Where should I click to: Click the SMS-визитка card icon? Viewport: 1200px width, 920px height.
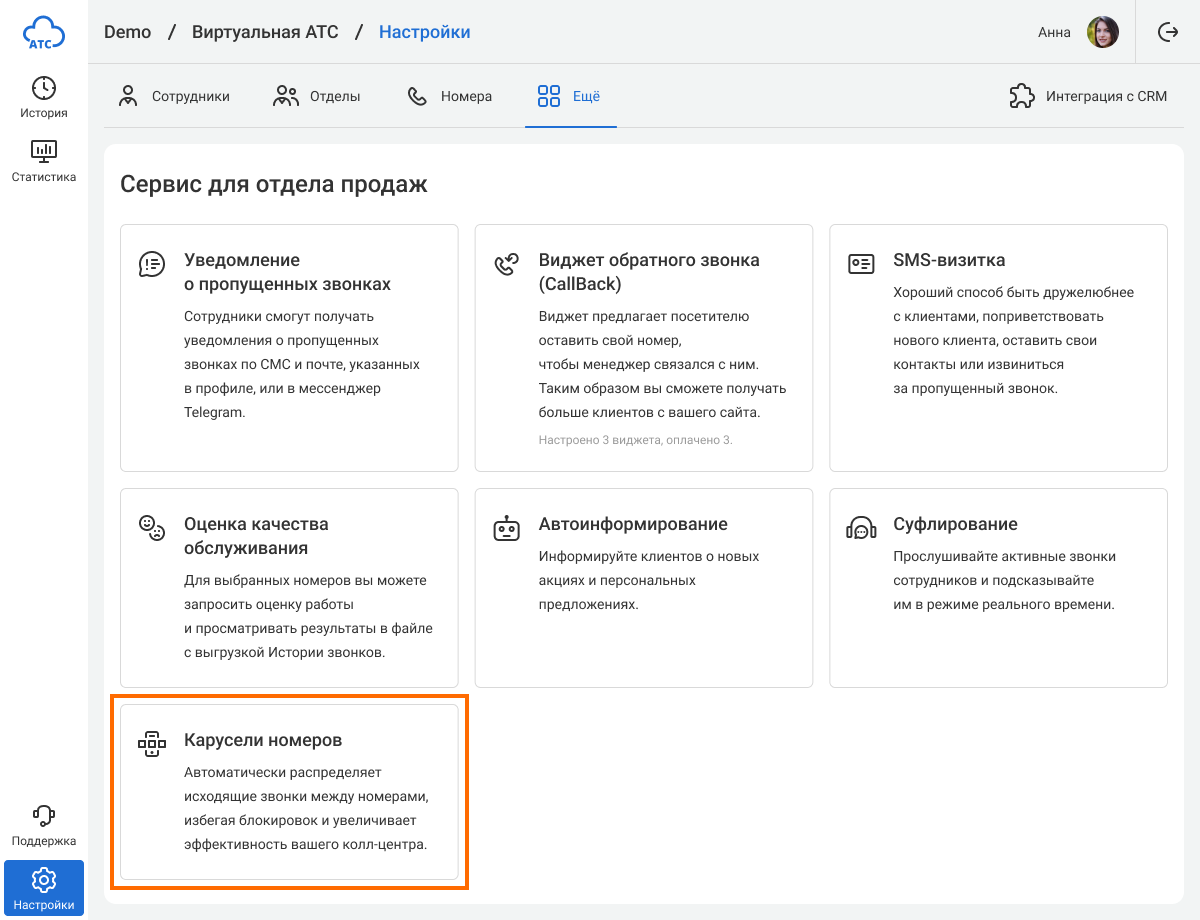pyautogui.click(x=861, y=264)
